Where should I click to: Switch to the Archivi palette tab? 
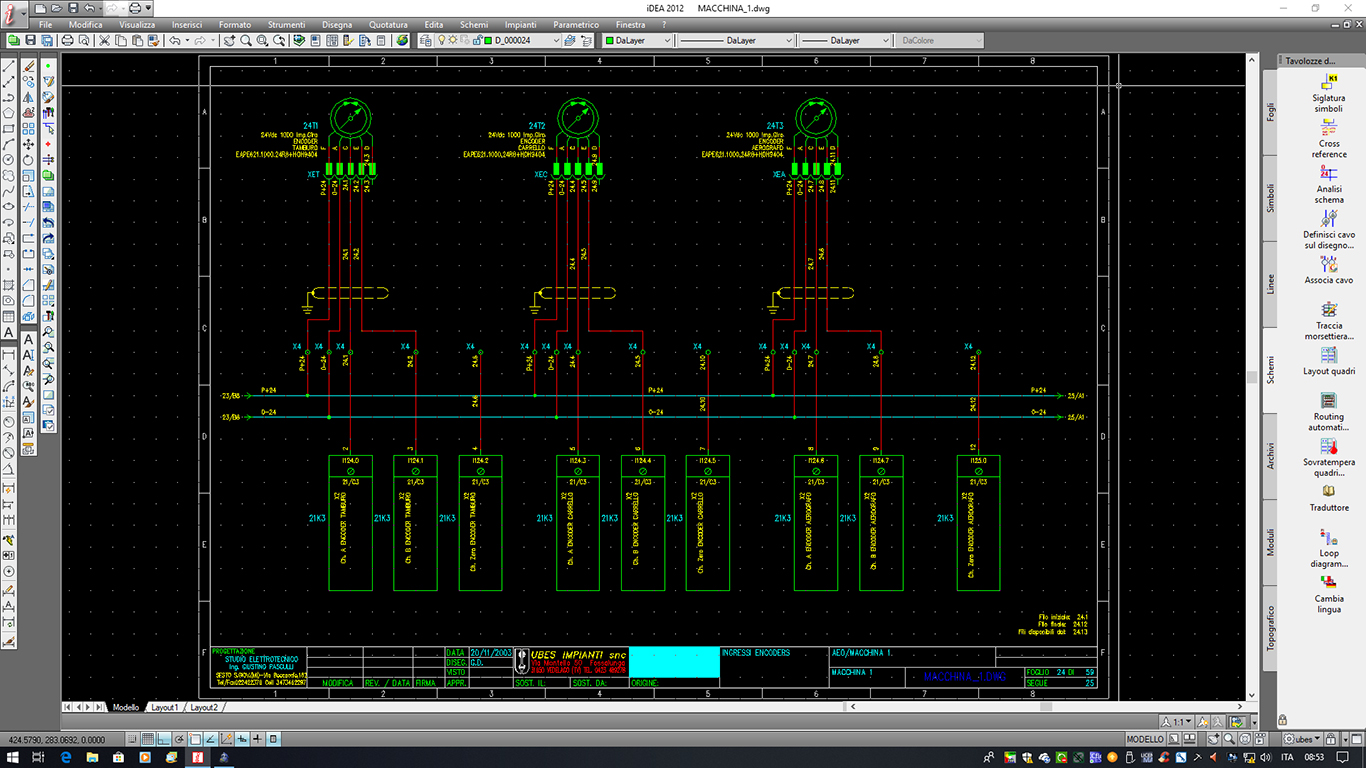point(1271,456)
